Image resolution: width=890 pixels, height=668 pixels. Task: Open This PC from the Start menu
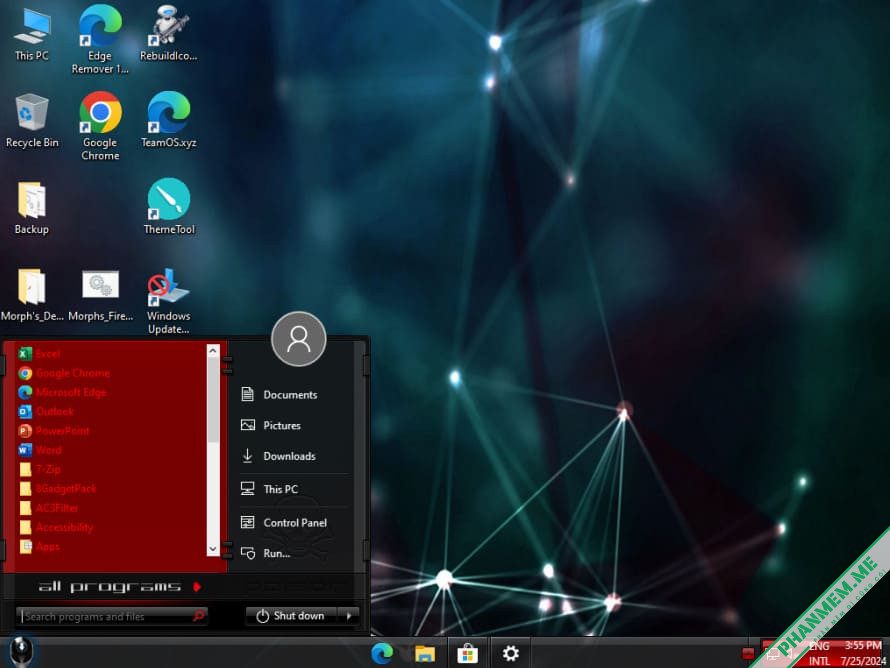pyautogui.click(x=269, y=489)
